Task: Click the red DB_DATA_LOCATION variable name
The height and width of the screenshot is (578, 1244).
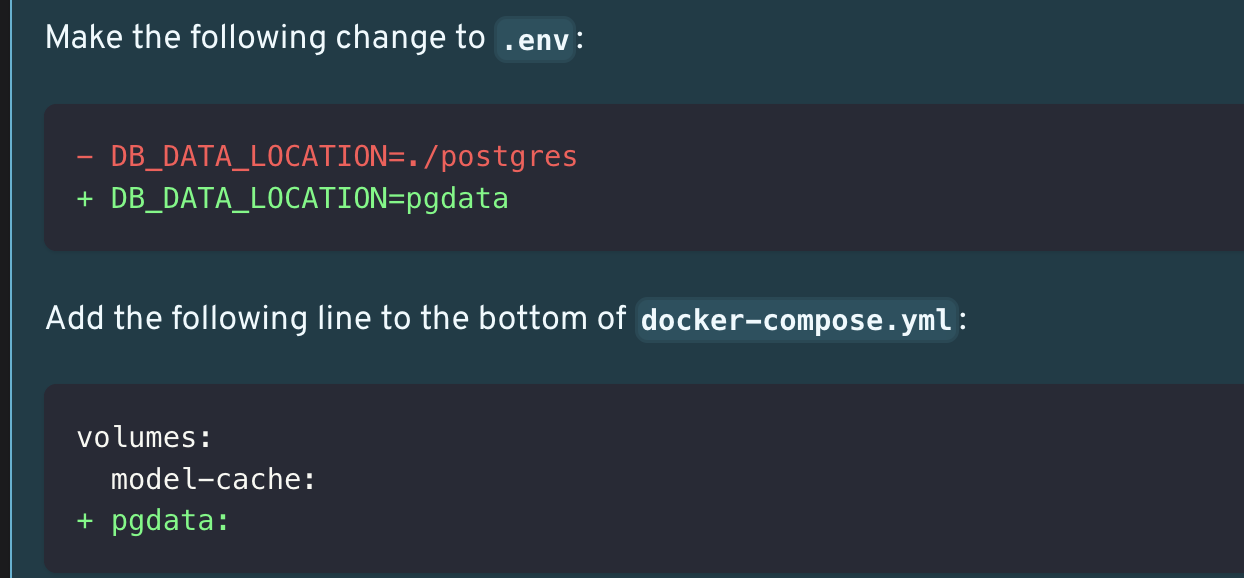Action: tap(249, 156)
